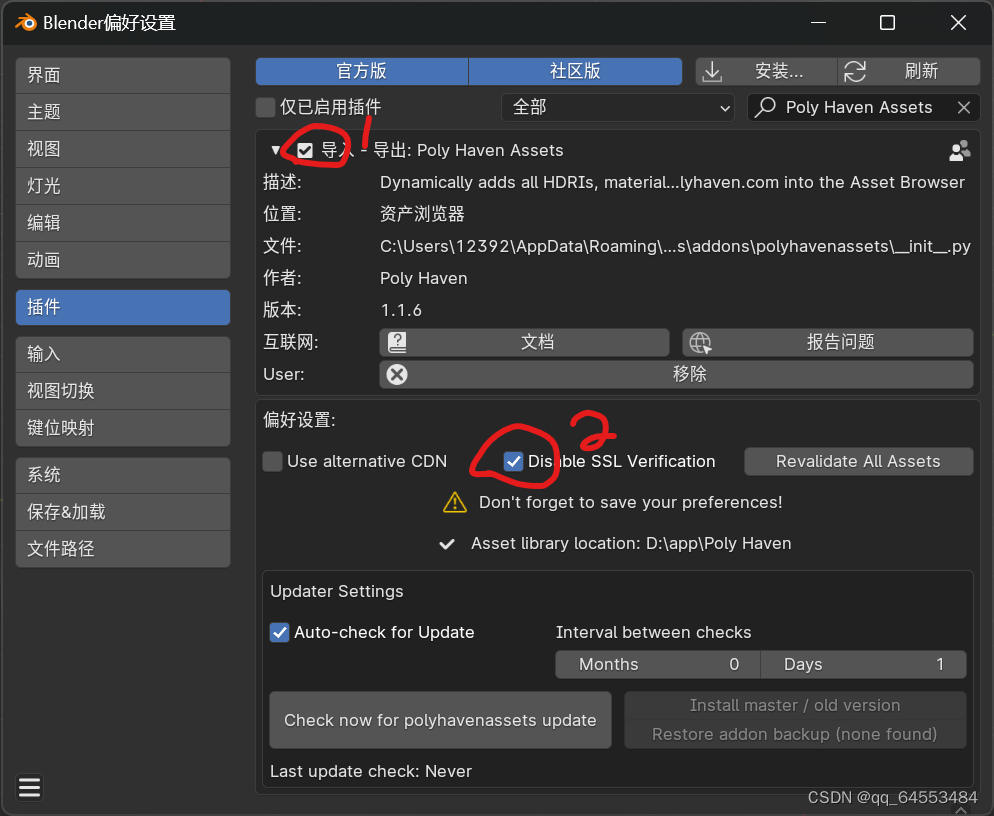Click the documentation book icon

point(397,342)
